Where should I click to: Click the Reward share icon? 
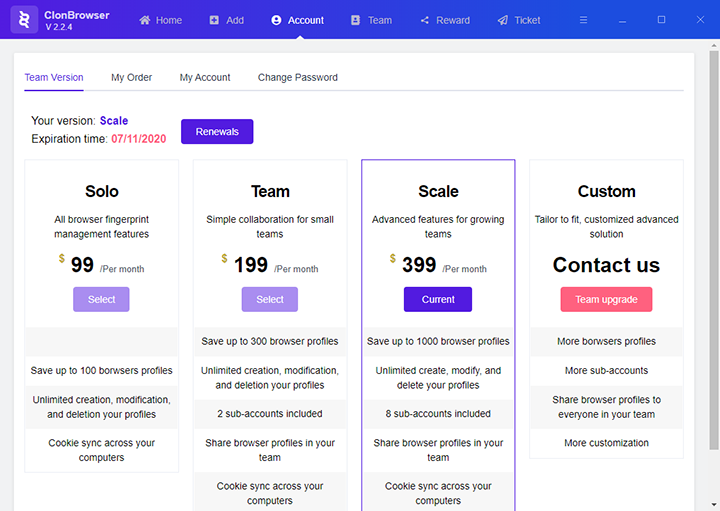pos(425,20)
